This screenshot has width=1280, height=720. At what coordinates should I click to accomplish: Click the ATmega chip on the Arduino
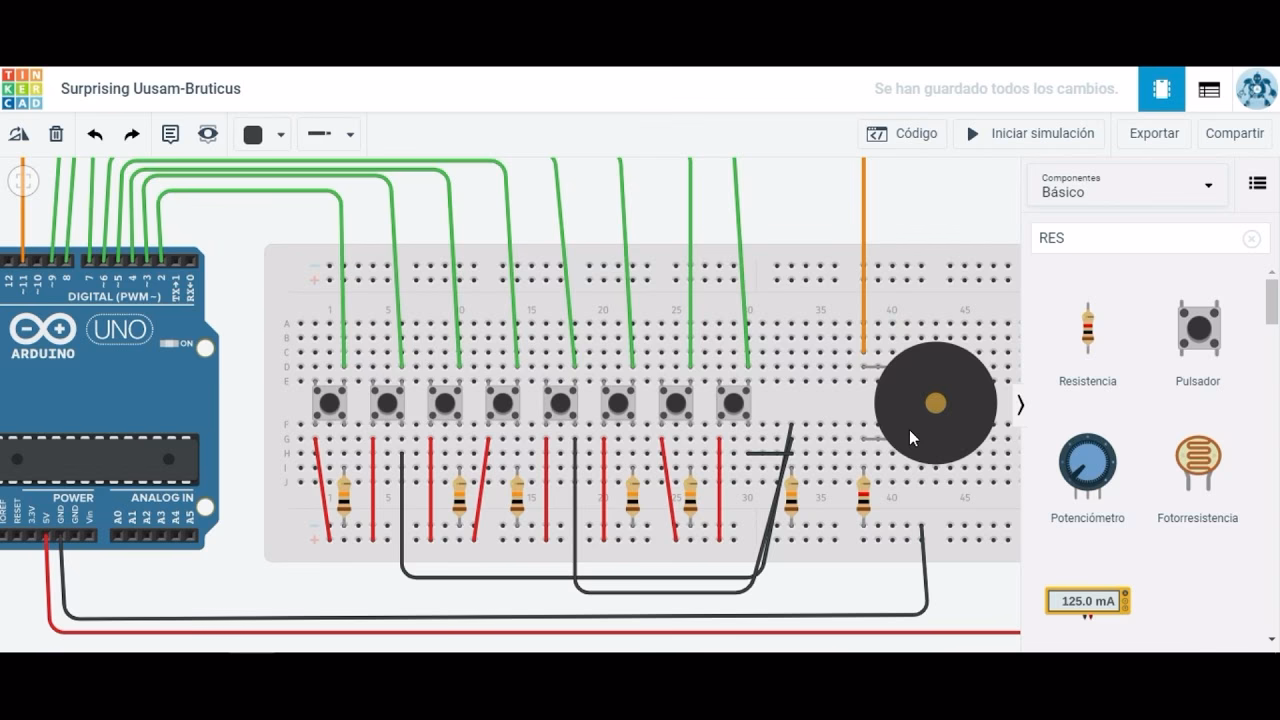tap(99, 460)
